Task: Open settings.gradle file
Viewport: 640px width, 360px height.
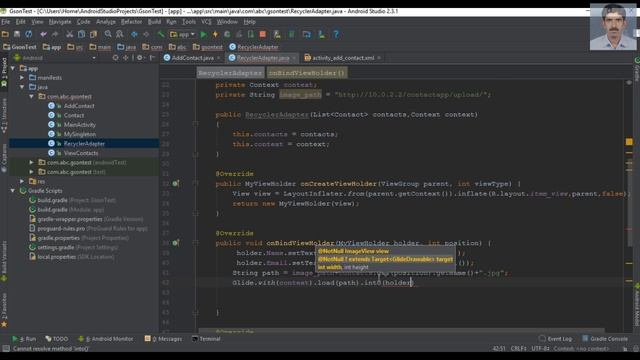Action: [x=56, y=247]
